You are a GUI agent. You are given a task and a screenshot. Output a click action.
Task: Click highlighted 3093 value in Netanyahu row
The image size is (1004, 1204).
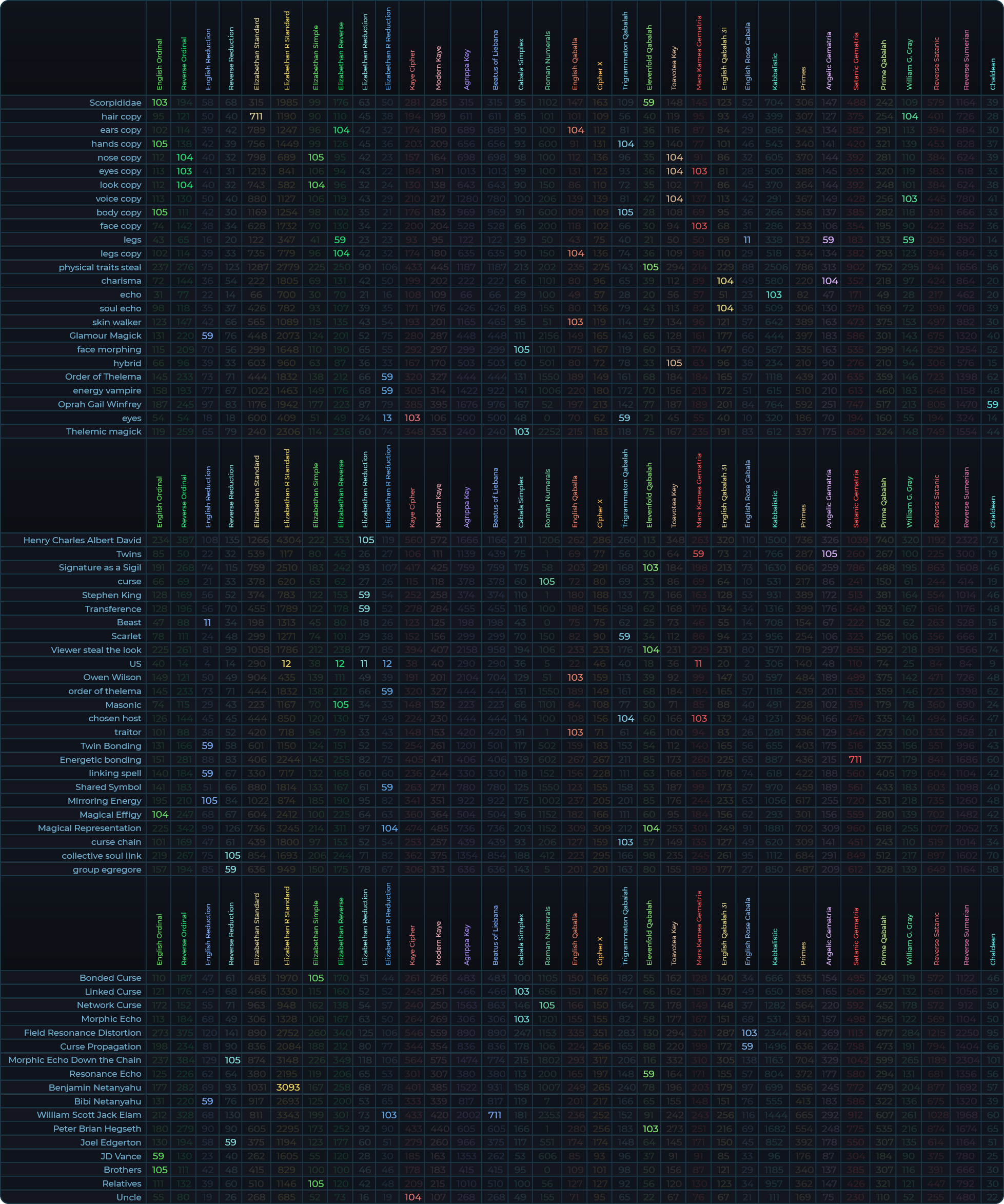tap(287, 1088)
